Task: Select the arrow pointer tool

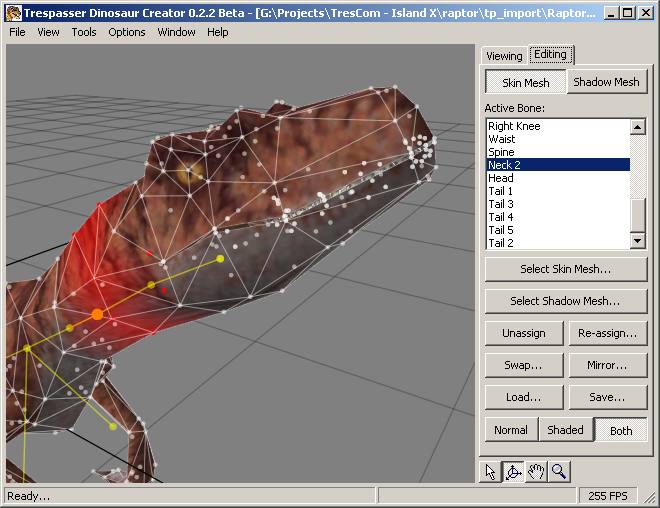Action: click(x=490, y=471)
